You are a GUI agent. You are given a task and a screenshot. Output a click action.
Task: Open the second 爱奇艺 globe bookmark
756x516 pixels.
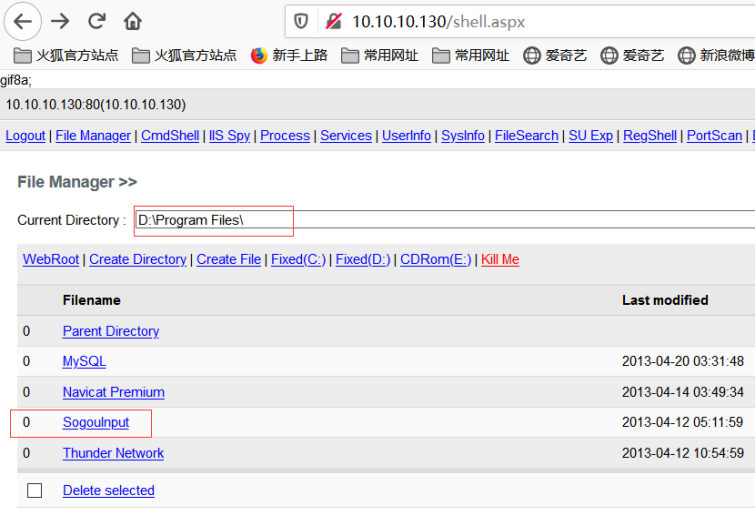pos(632,55)
